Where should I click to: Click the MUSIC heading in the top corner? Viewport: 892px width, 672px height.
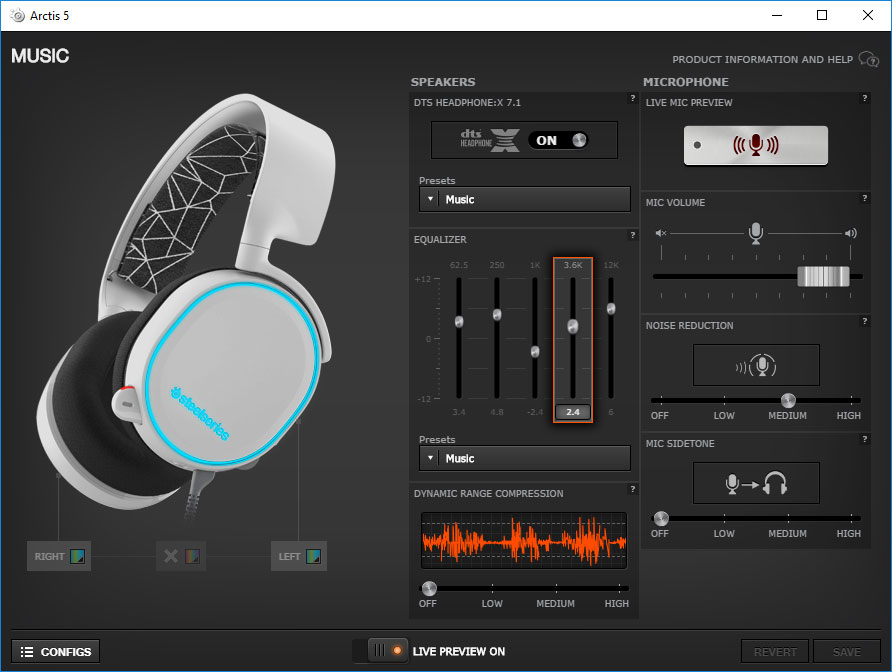(40, 56)
